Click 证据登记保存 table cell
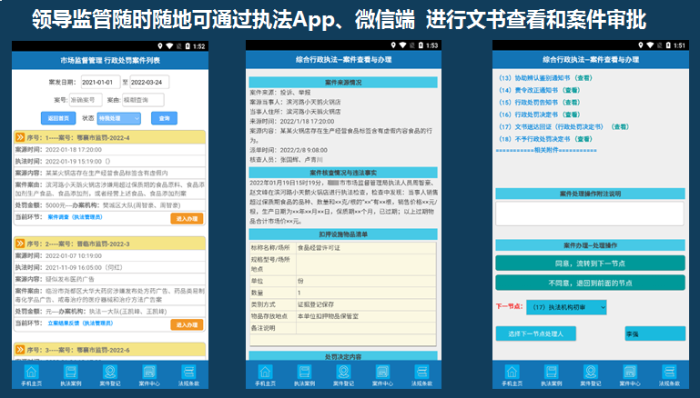This screenshot has height=398, width=700. click(x=366, y=304)
